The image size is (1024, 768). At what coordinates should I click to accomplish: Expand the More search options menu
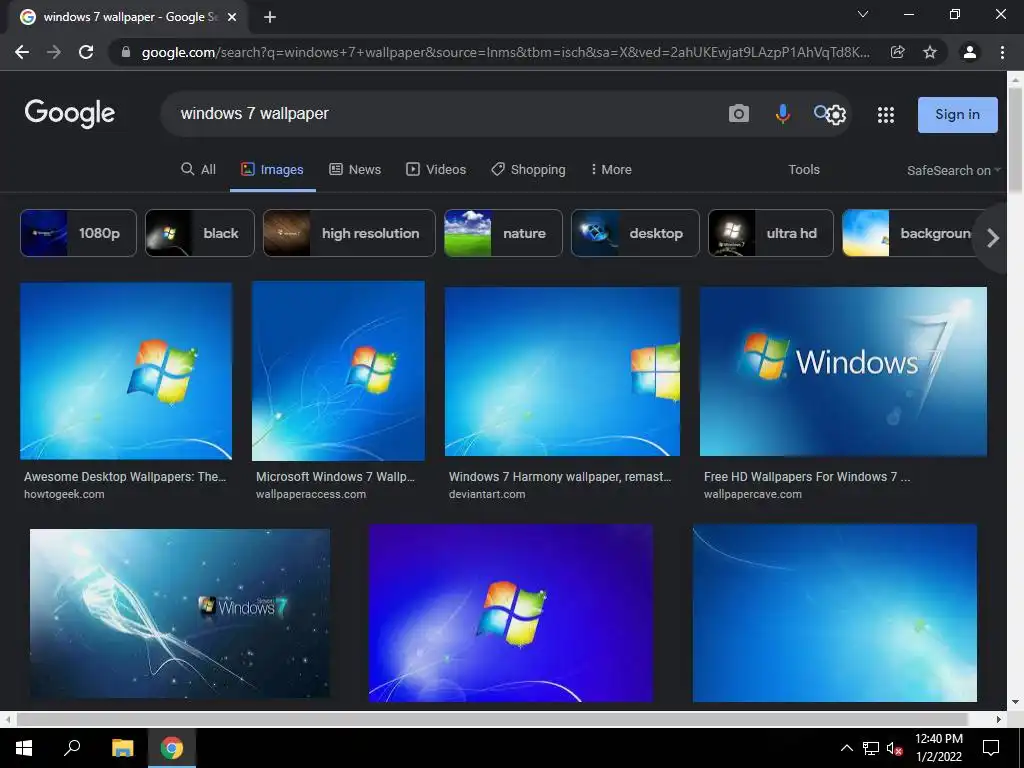[x=611, y=170]
